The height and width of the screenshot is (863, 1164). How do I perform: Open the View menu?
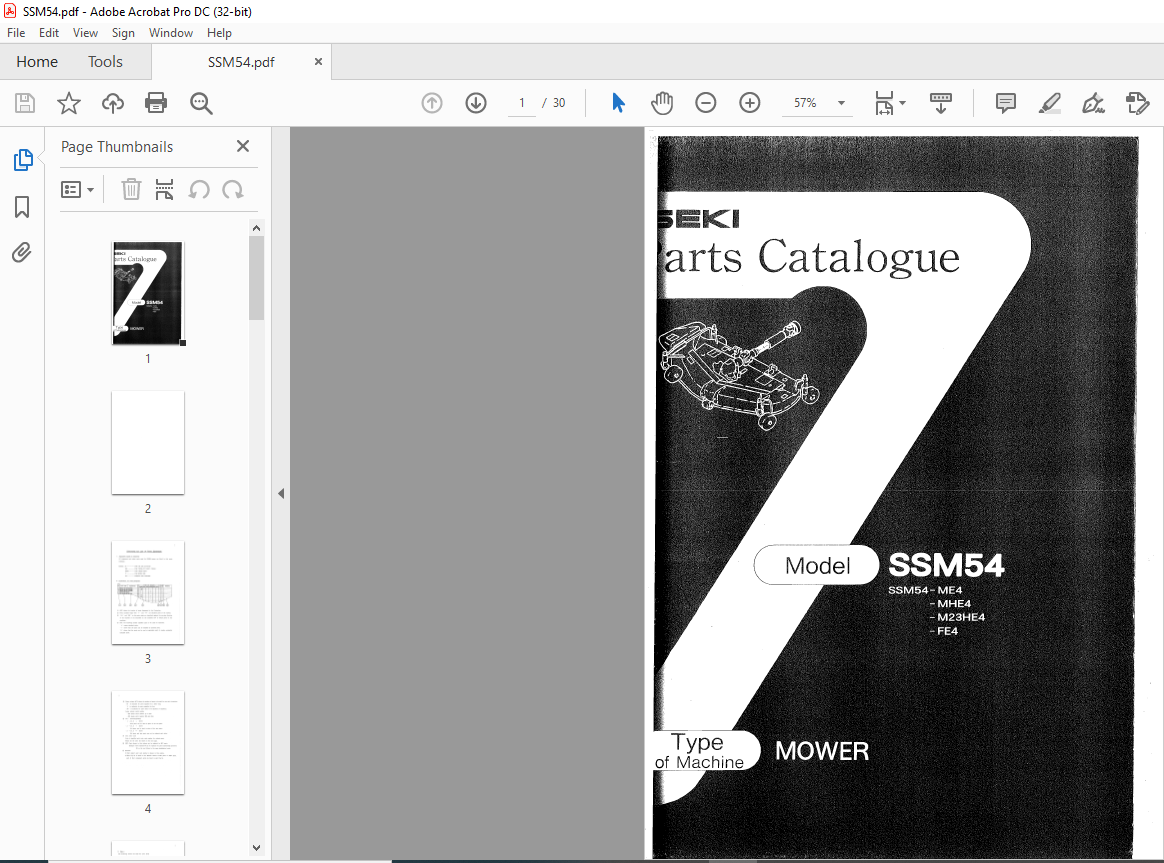(85, 33)
